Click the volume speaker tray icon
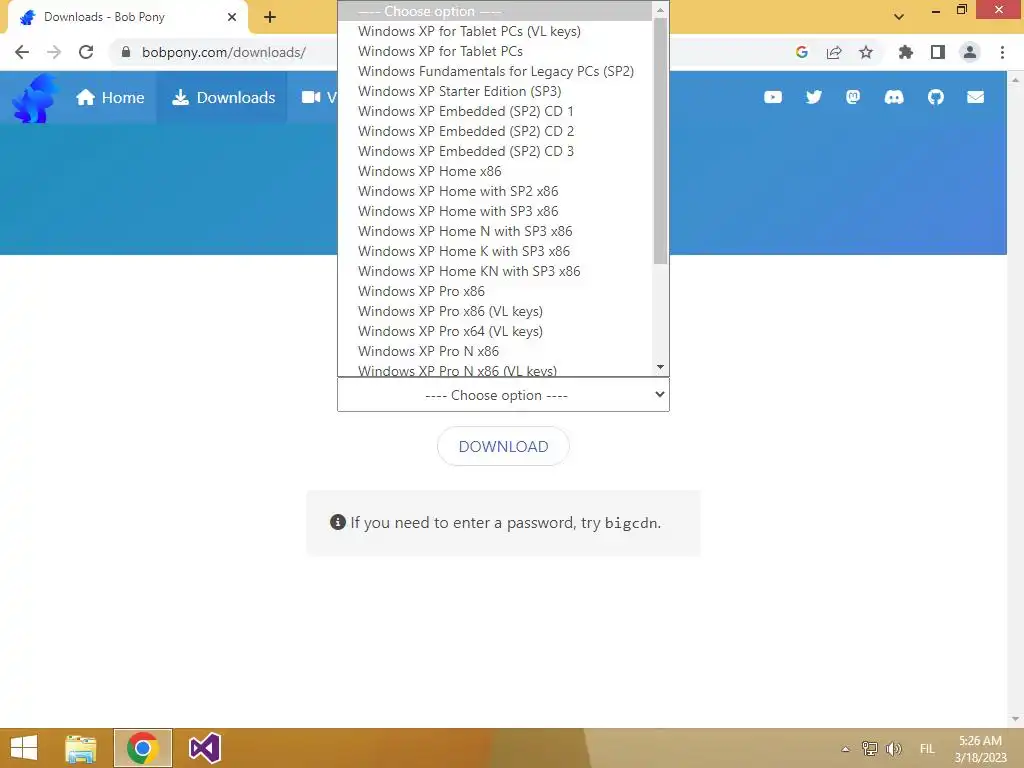1024x768 pixels. click(894, 748)
